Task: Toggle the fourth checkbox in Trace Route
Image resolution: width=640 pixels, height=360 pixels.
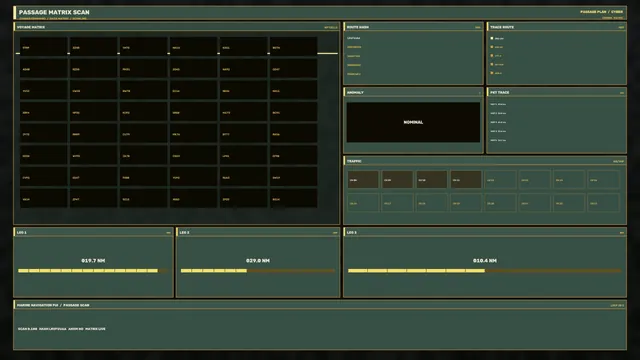Action: (x=492, y=64)
